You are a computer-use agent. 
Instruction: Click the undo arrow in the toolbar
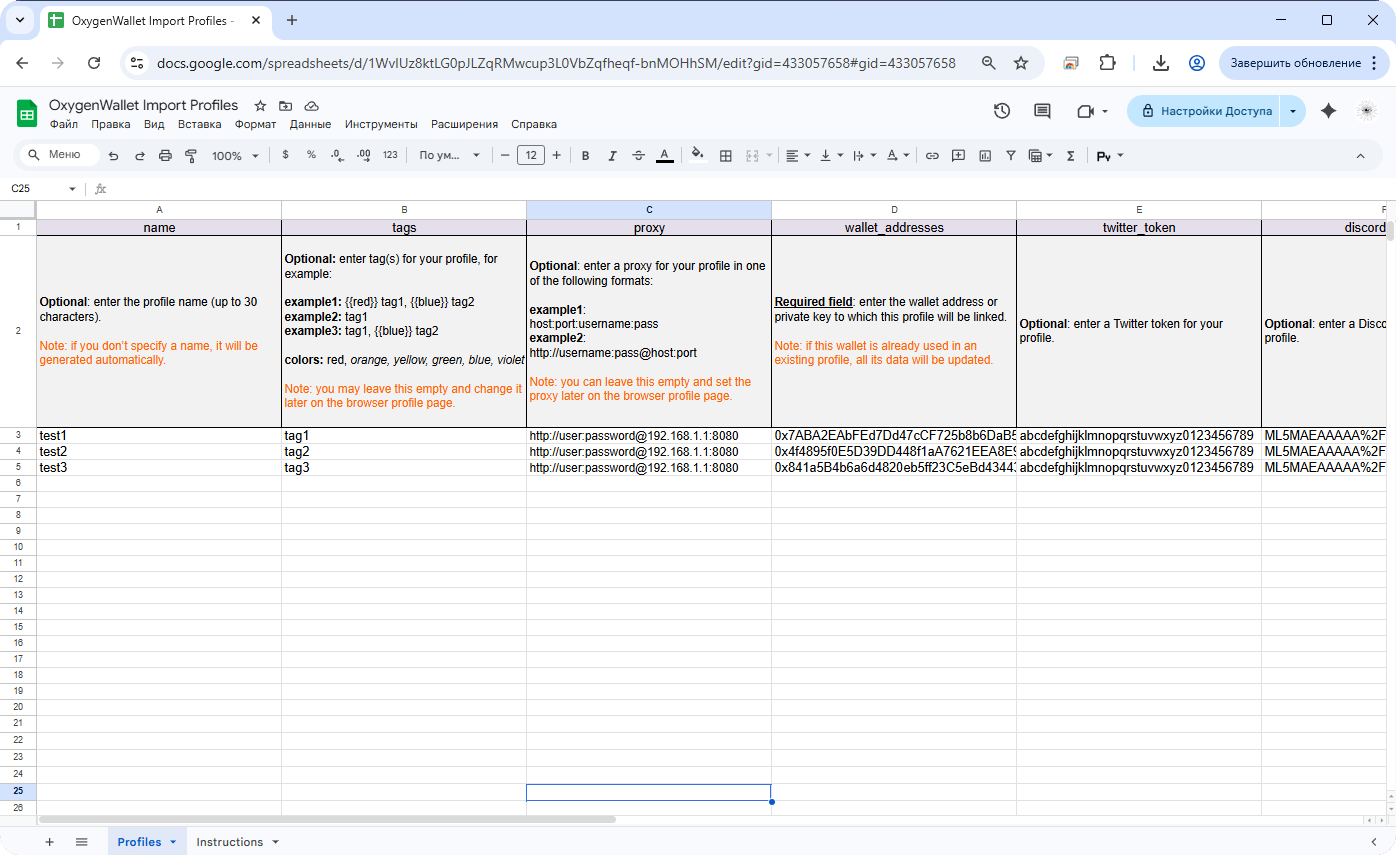coord(114,156)
